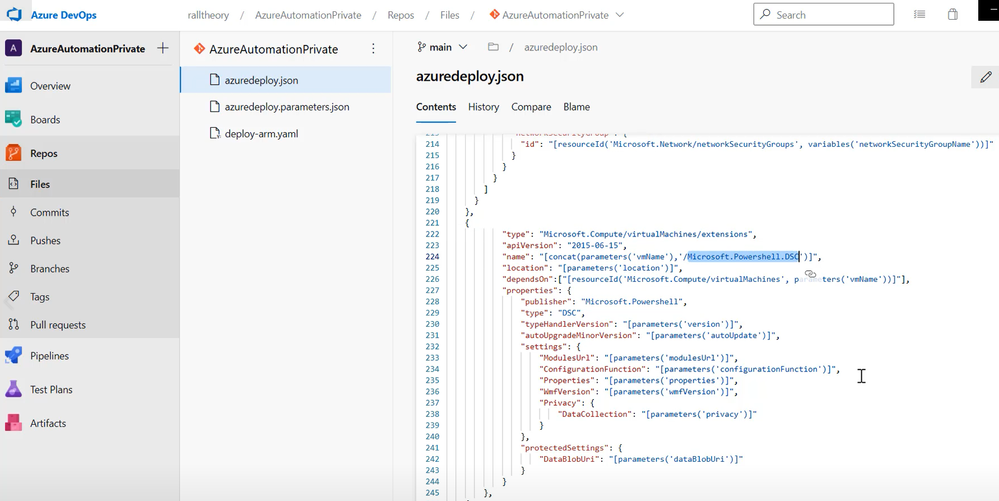Click the "DataCollection" key on line 238
Viewport: 999px width, 501px height.
click(x=594, y=414)
